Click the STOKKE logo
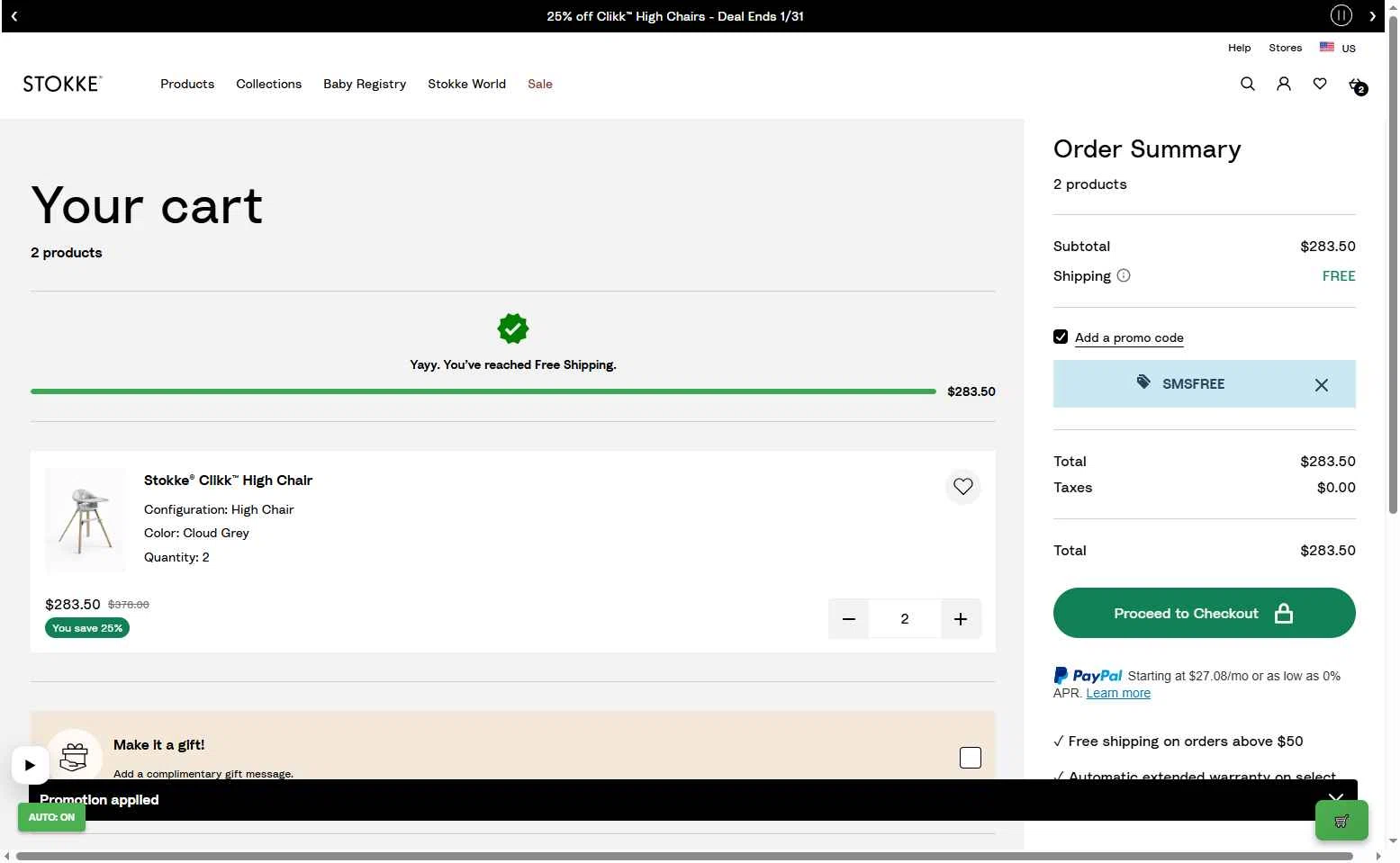Viewport: 1400px width, 863px height. pos(62,84)
